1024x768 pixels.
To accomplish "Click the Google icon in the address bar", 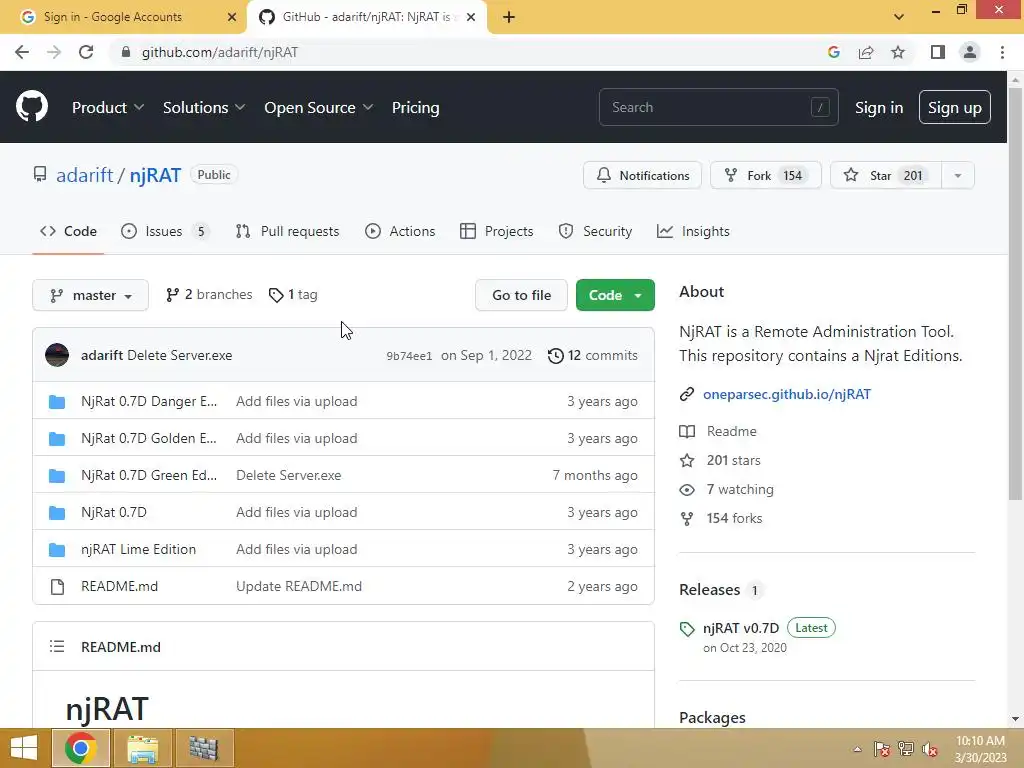I will click(x=834, y=52).
